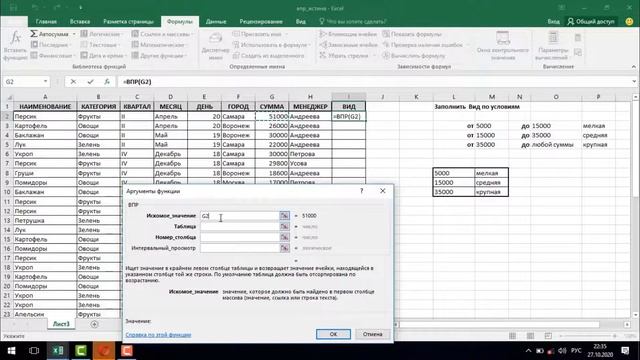640x360 pixels.
Task: Select cell L8 containing 5000
Action: [x=454, y=173]
